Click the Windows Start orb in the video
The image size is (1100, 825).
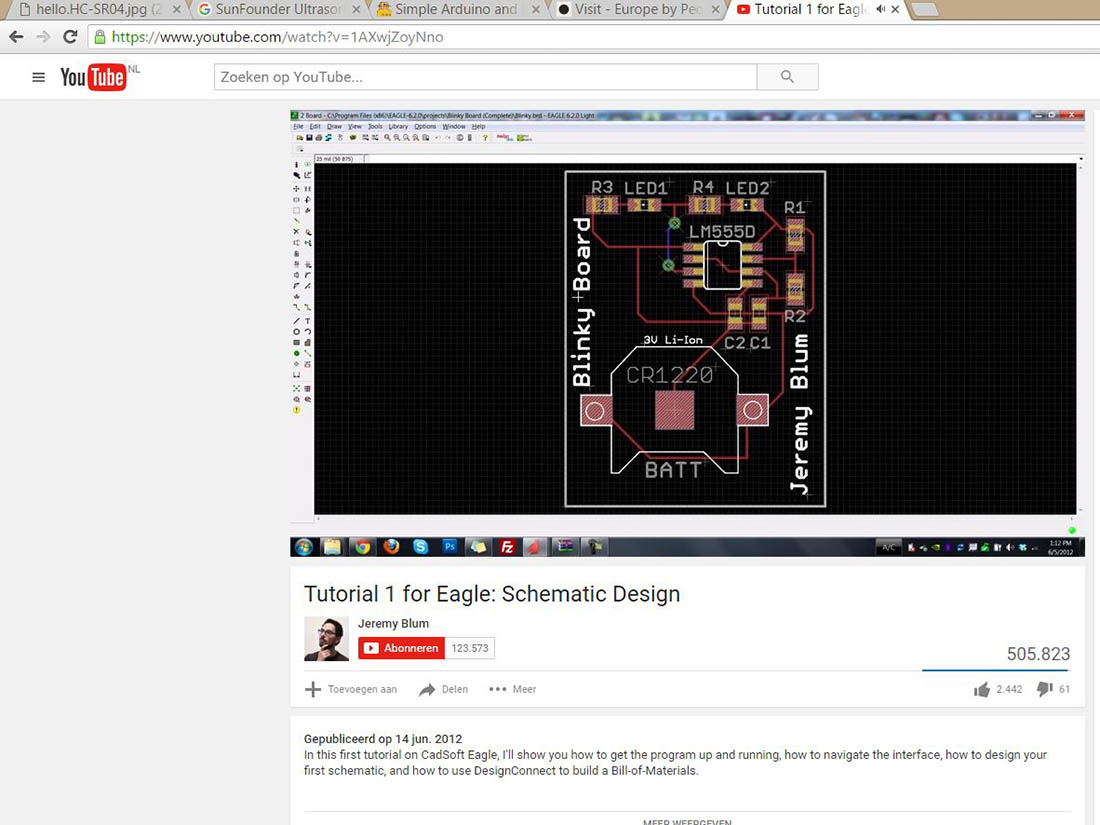[x=304, y=547]
